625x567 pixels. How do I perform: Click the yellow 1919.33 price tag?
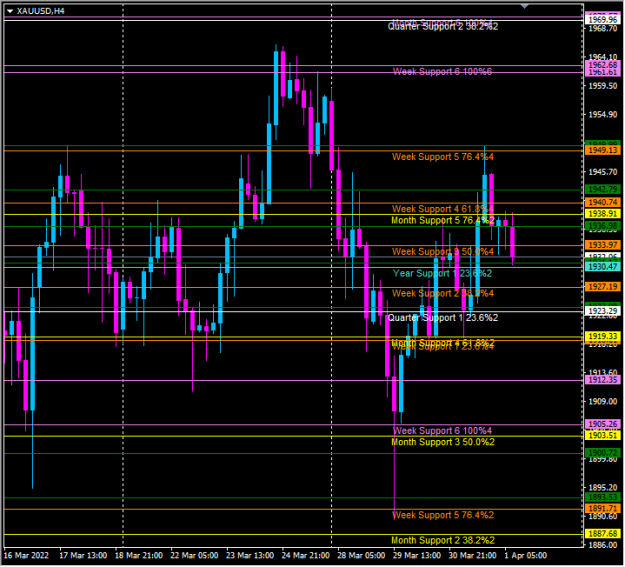click(603, 337)
